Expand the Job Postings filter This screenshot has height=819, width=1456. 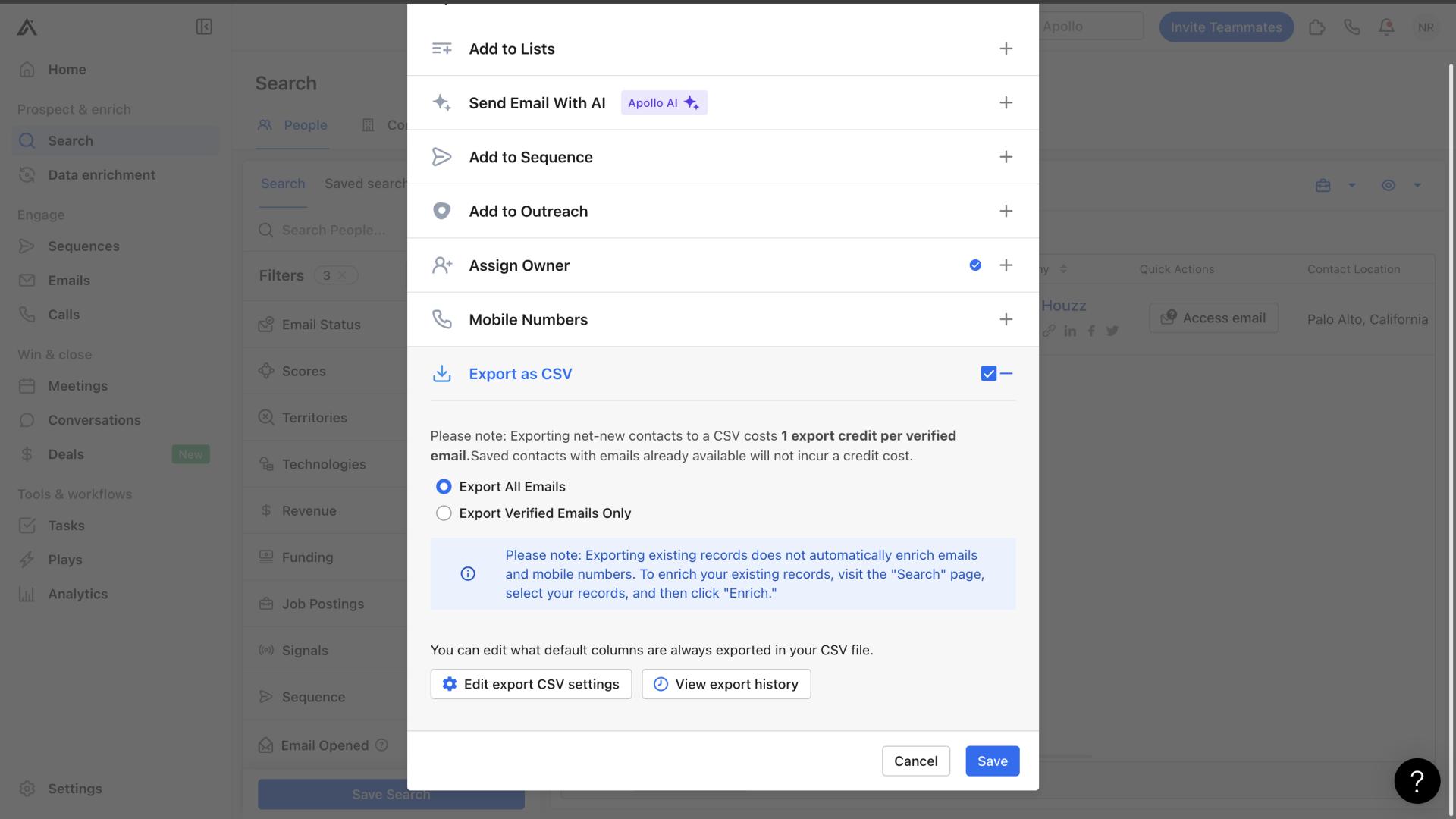coord(325,604)
